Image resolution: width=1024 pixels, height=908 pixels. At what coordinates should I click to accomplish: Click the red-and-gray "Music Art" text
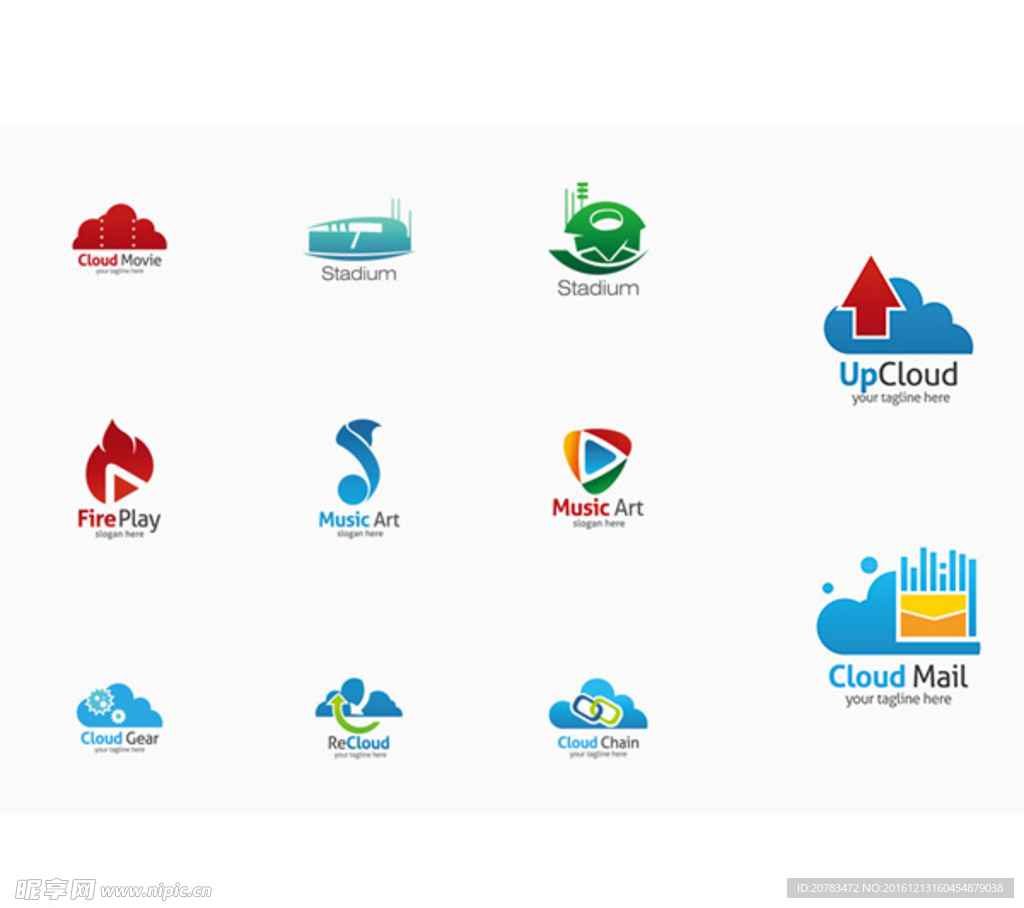[x=597, y=508]
